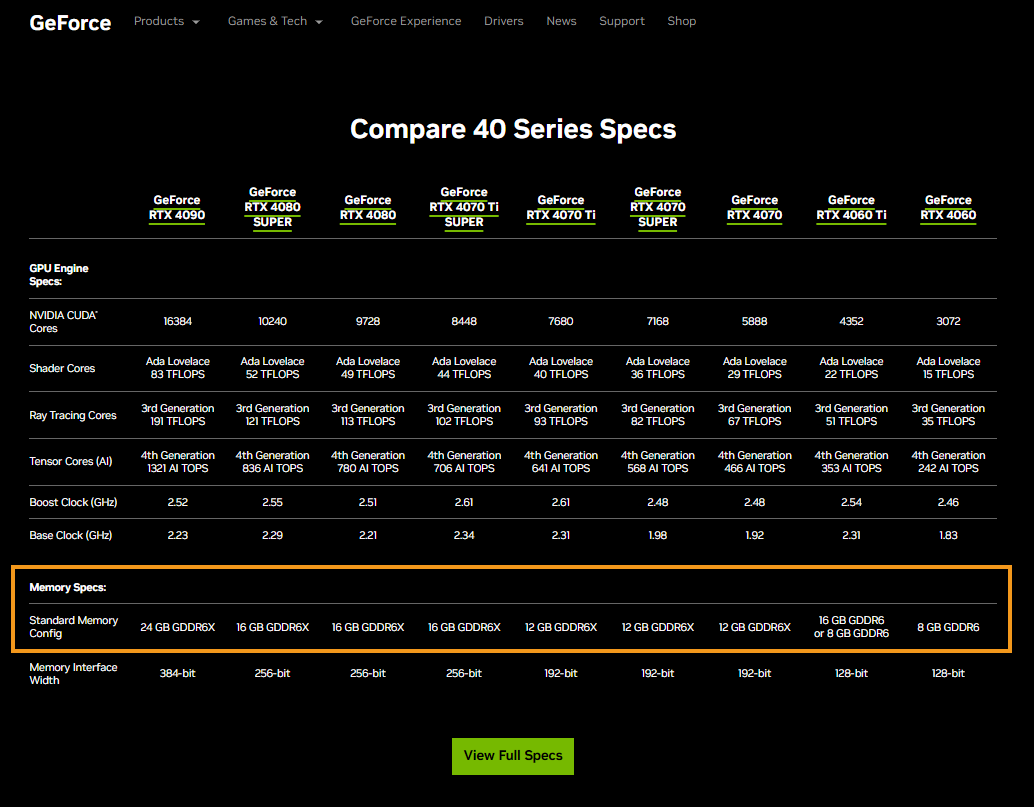Select the CUDA cores value 10240
The width and height of the screenshot is (1034, 807).
272,321
